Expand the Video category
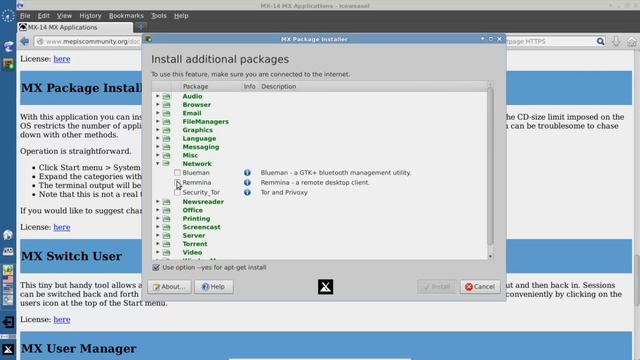 (158, 252)
